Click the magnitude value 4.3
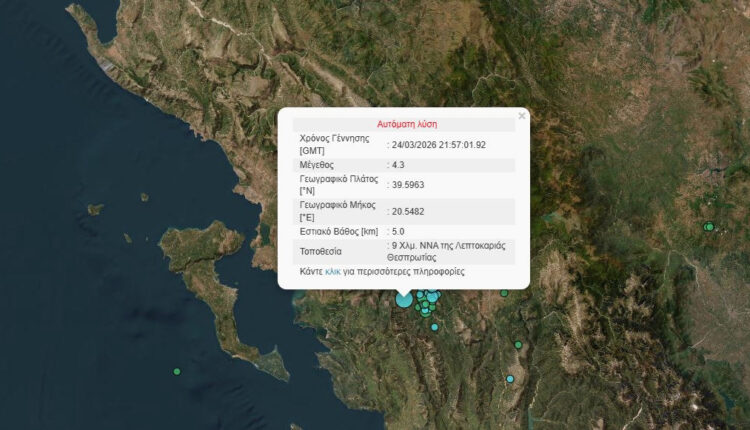This screenshot has width=750, height=430. click(x=400, y=164)
